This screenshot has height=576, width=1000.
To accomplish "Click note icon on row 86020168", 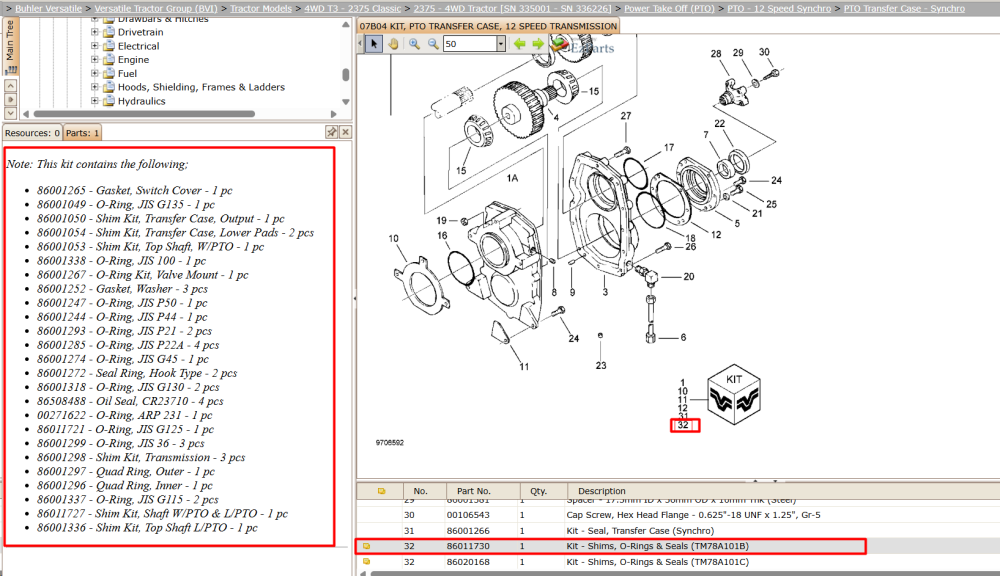I will point(366,562).
